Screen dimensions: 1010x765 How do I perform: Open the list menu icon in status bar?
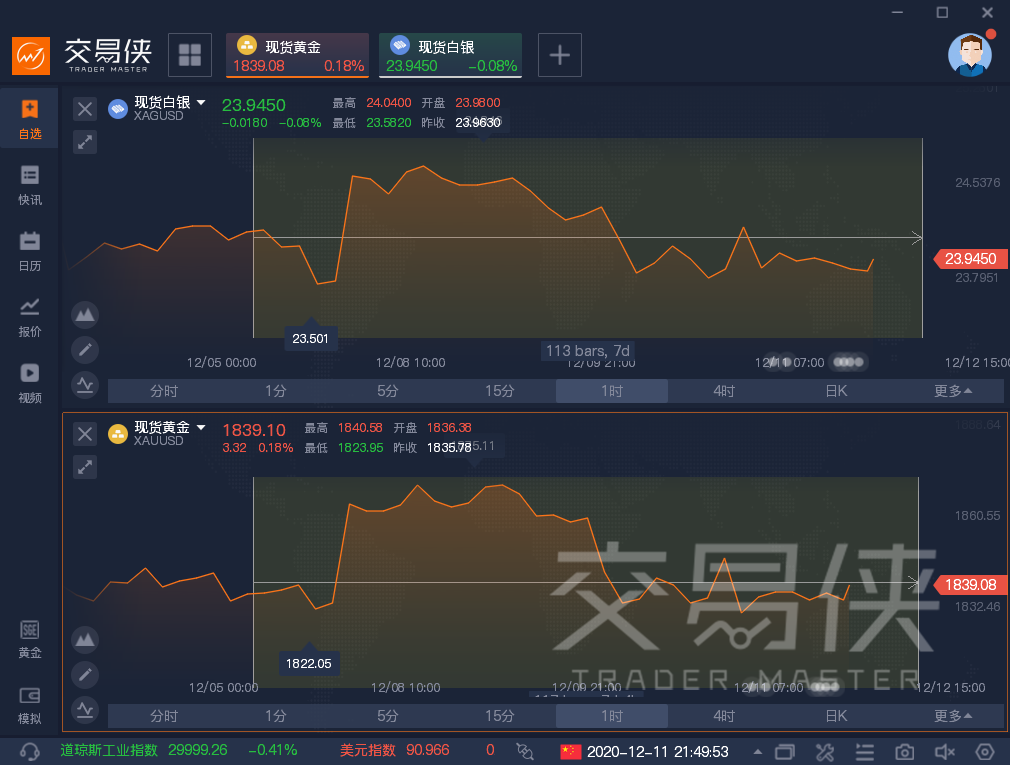864,751
